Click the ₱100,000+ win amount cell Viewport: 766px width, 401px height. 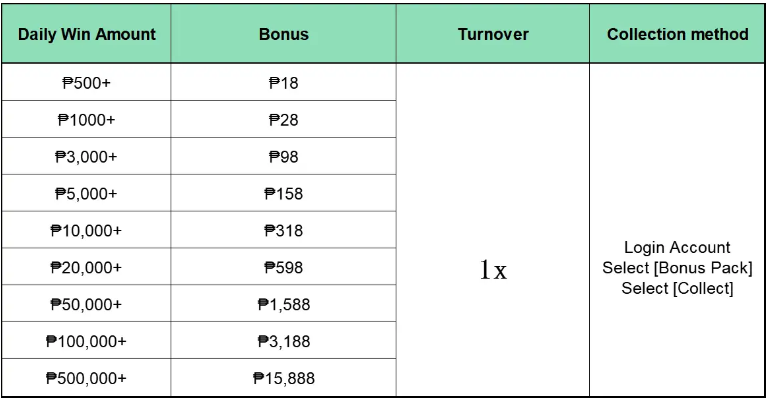[86, 342]
